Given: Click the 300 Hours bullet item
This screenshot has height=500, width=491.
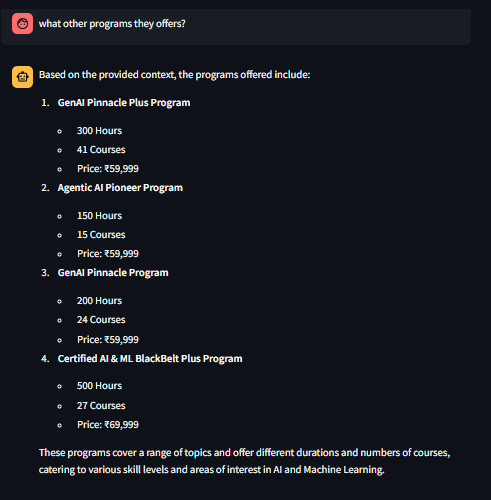Looking at the screenshot, I should (99, 131).
